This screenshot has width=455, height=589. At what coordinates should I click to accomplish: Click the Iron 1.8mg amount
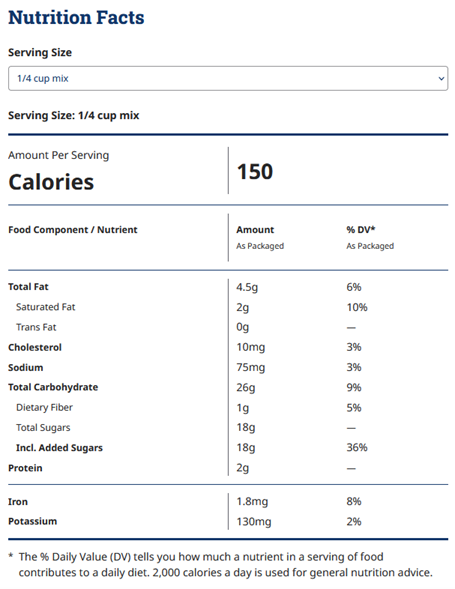pyautogui.click(x=252, y=502)
